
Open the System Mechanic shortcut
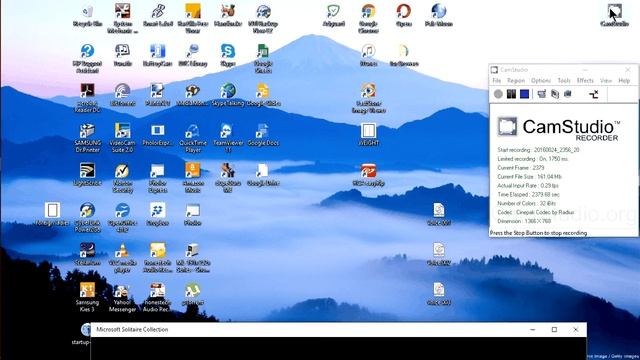tap(122, 18)
